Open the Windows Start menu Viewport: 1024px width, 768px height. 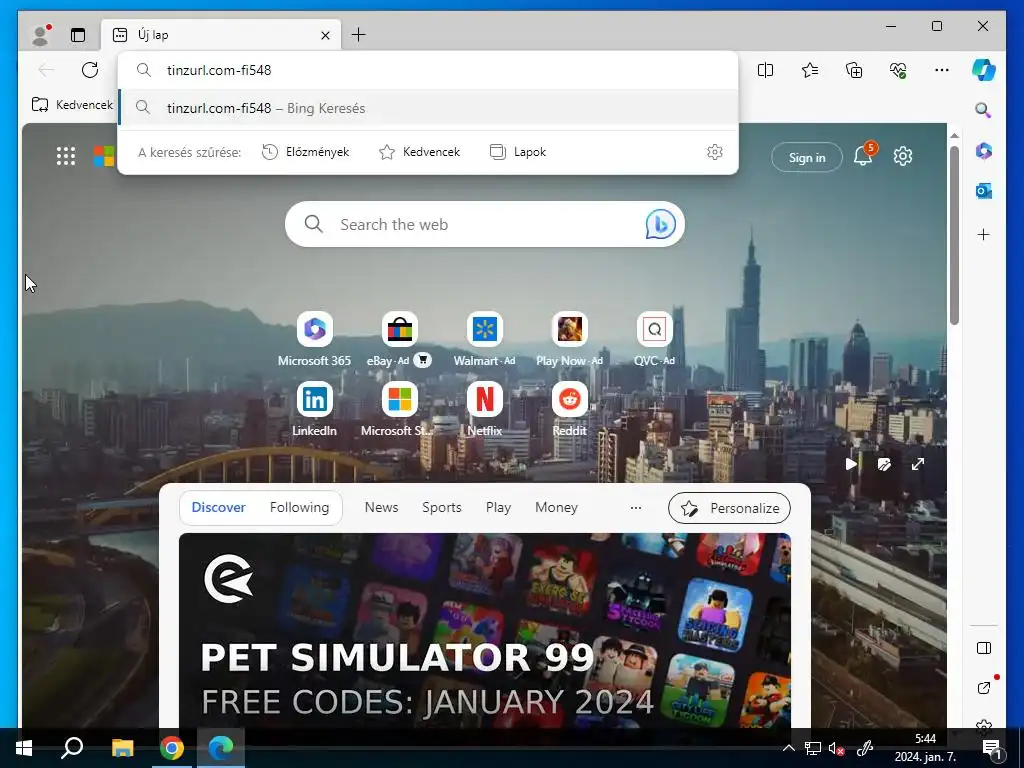pos(24,748)
